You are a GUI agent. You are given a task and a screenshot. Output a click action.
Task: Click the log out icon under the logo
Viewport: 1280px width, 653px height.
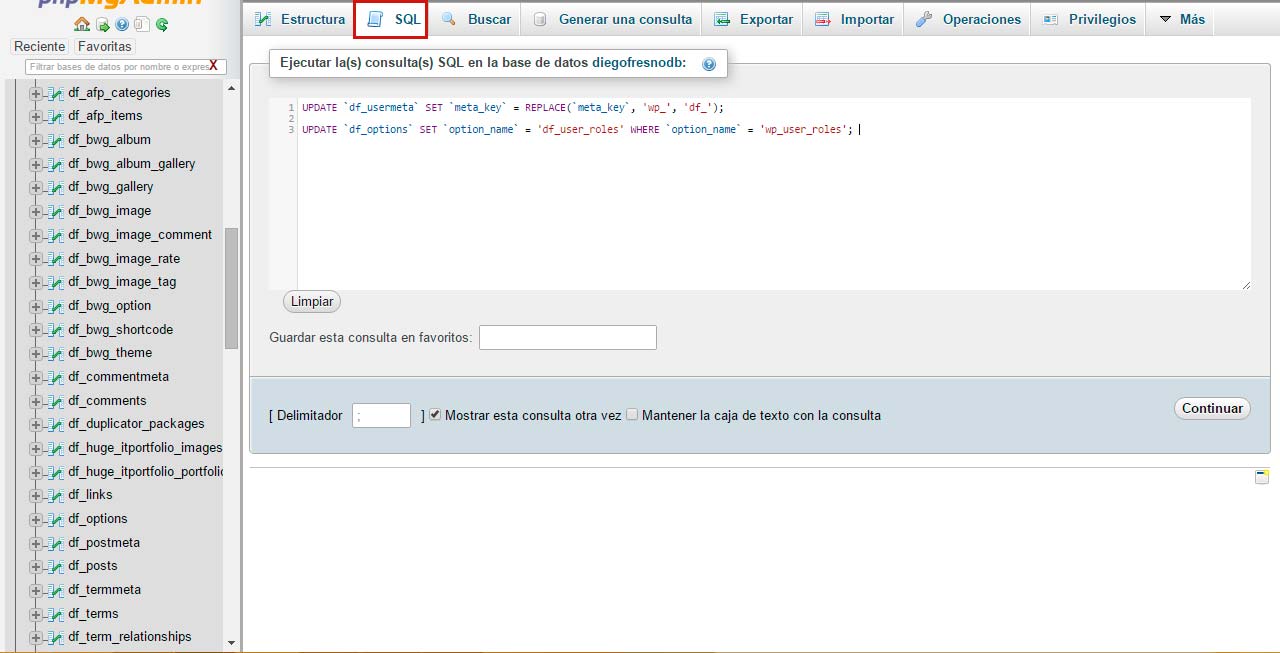point(102,25)
